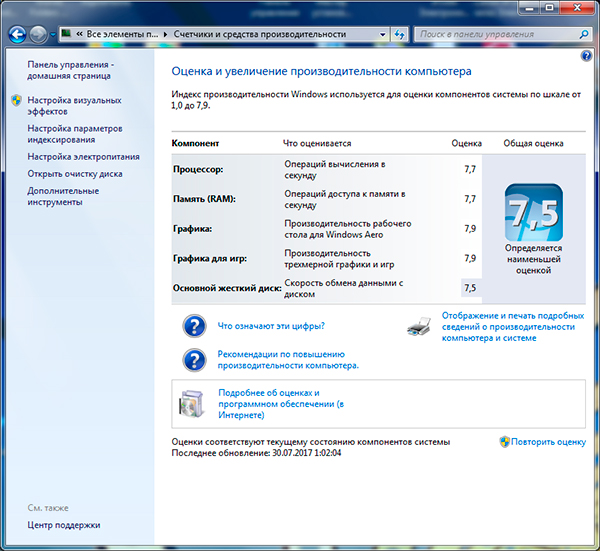Select the "Память (RAM):" row label
This screenshot has height=551, width=600.
(204, 199)
